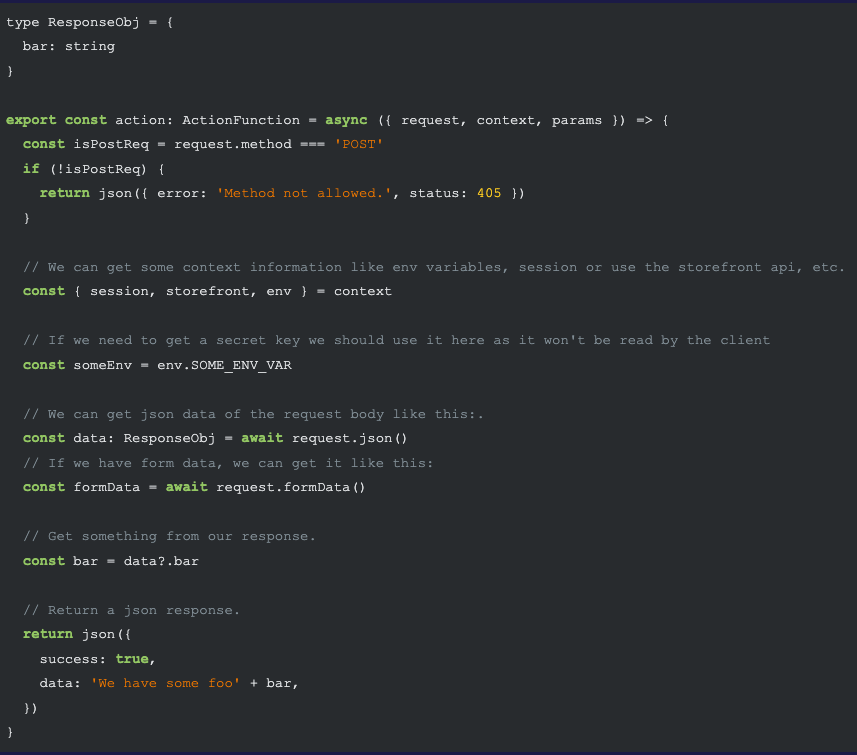The image size is (857, 755).
Task: Click the 'Return a json response.' comment
Action: tap(131, 610)
